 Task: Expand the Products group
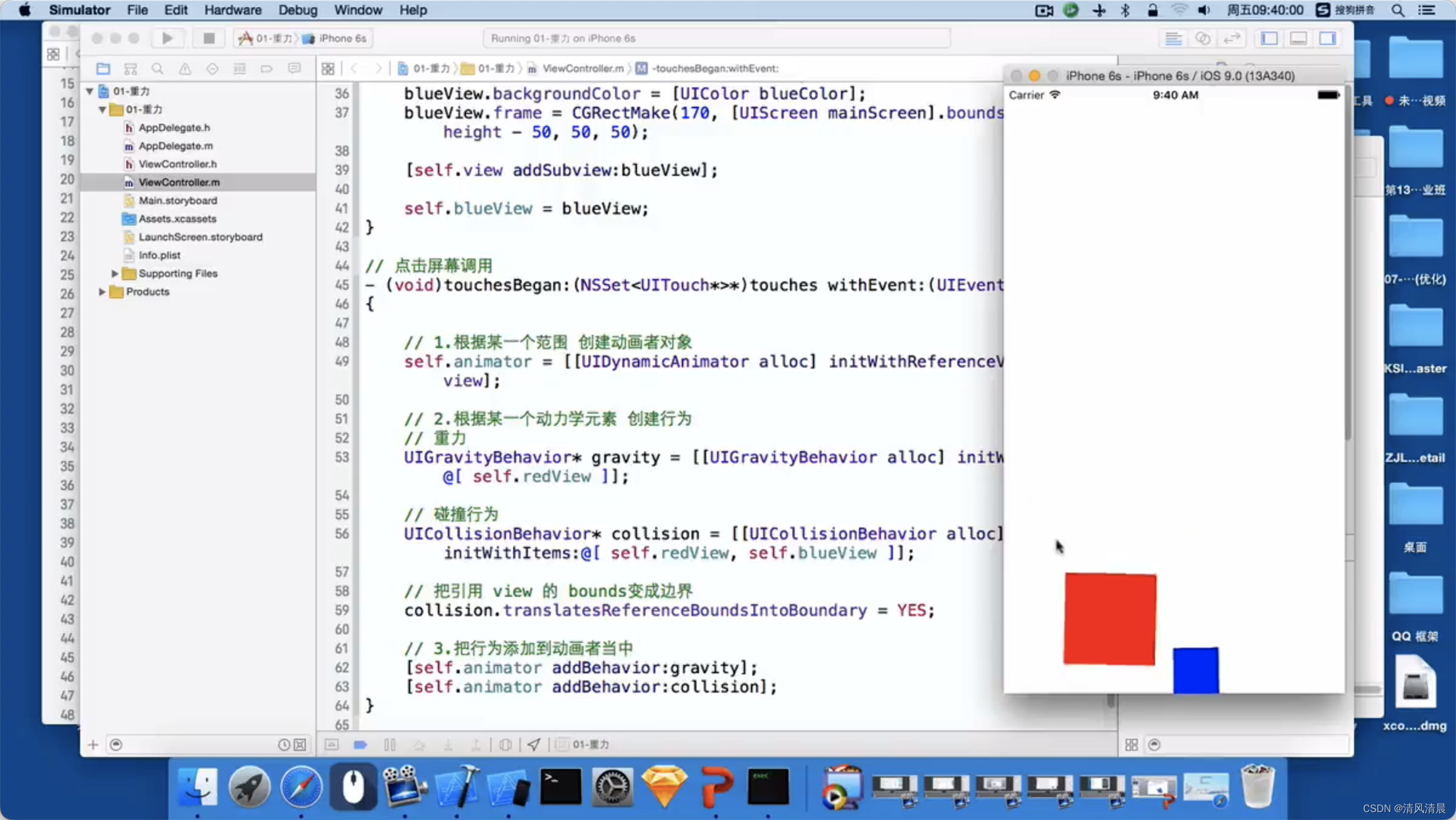[102, 292]
